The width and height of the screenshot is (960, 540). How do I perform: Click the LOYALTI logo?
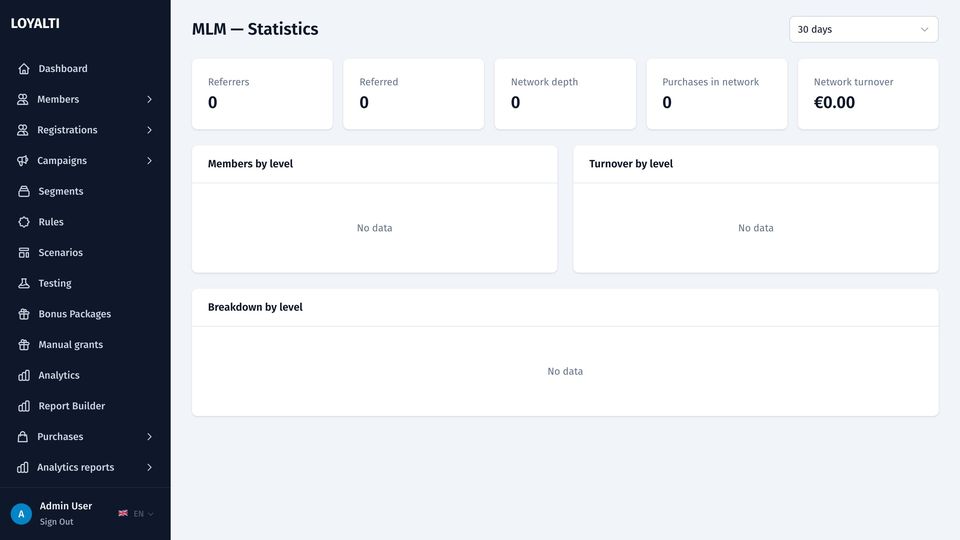tap(35, 23)
